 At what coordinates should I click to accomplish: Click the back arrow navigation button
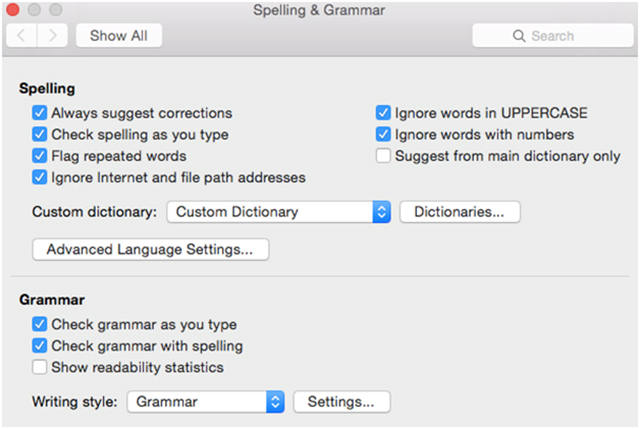coord(22,36)
